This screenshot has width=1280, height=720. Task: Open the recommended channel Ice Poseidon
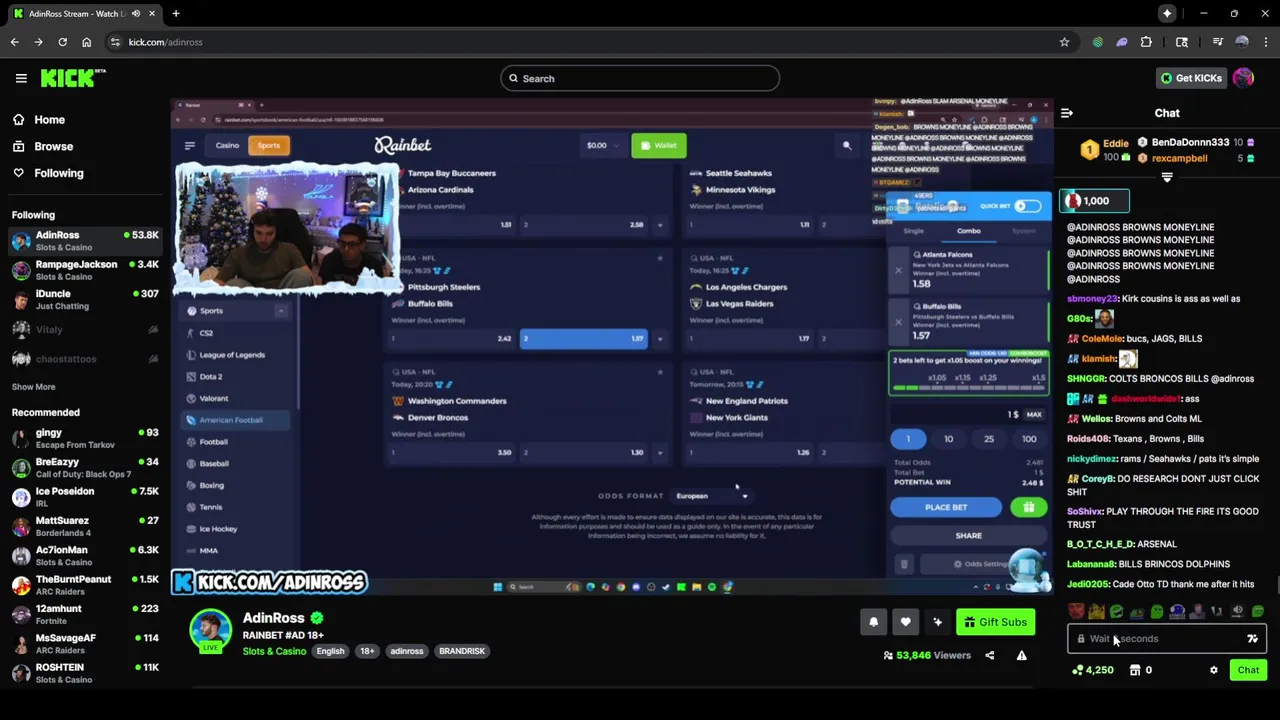pos(85,497)
